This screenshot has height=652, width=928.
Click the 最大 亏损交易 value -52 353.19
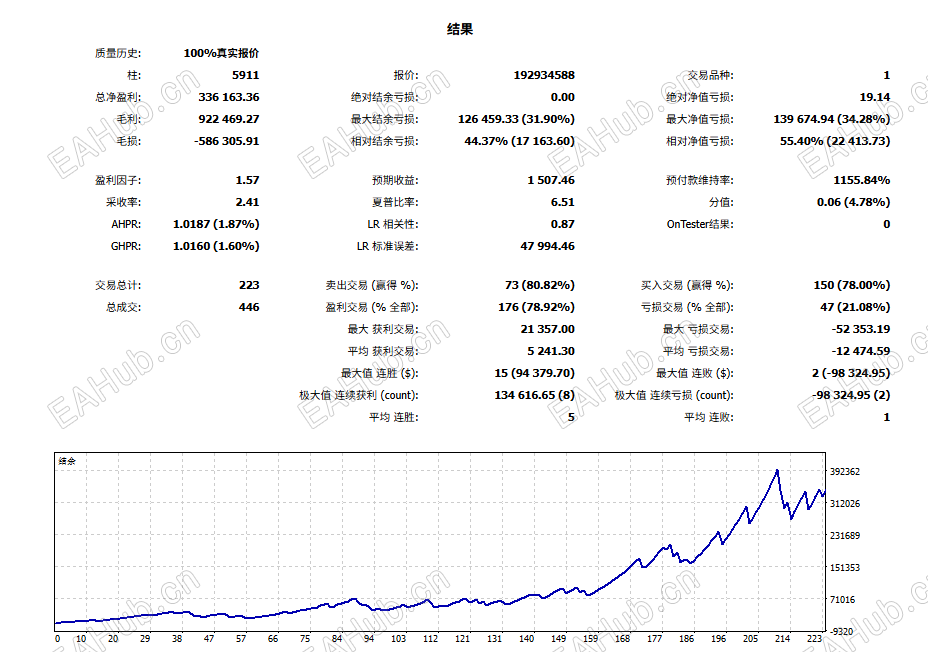[861, 329]
